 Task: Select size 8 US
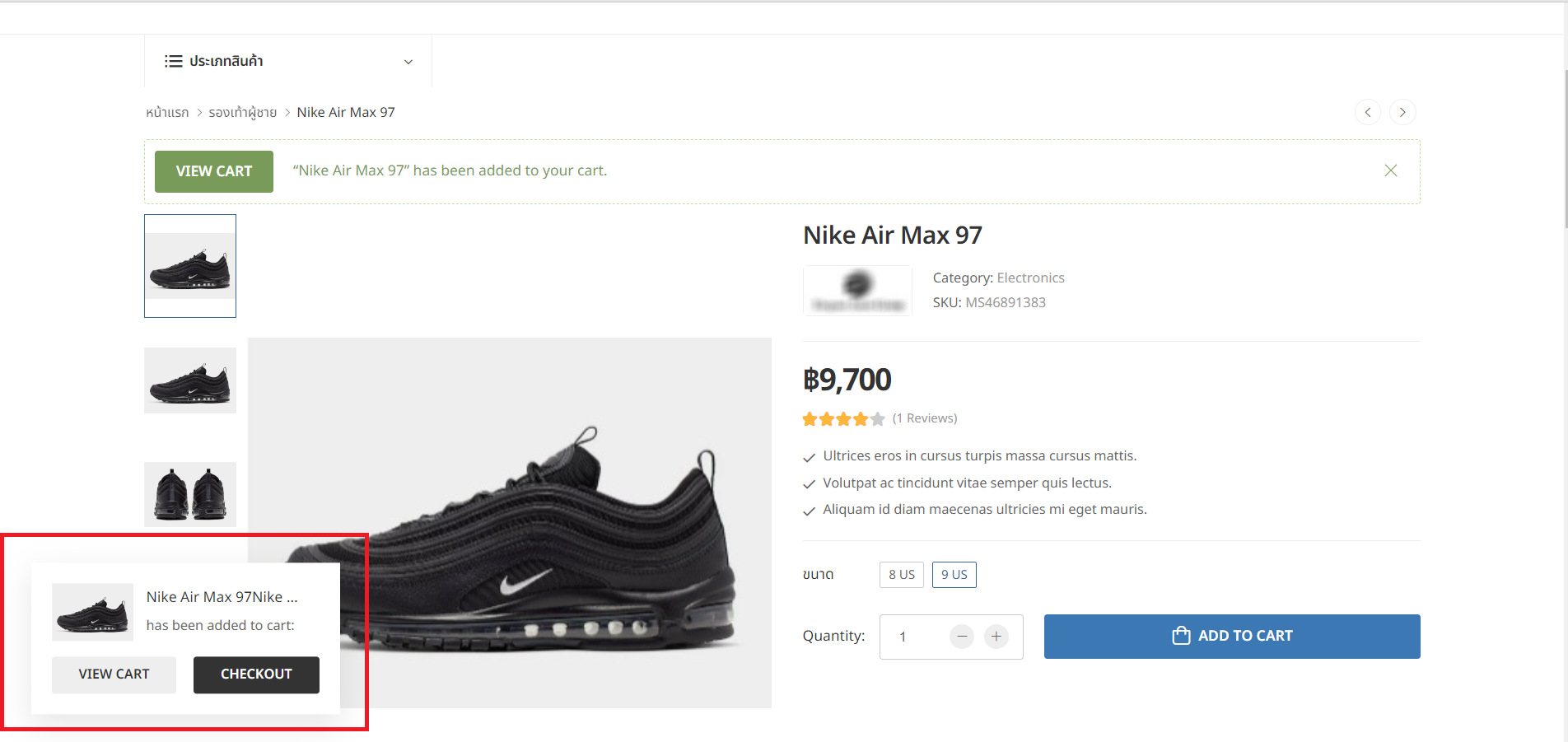902,575
